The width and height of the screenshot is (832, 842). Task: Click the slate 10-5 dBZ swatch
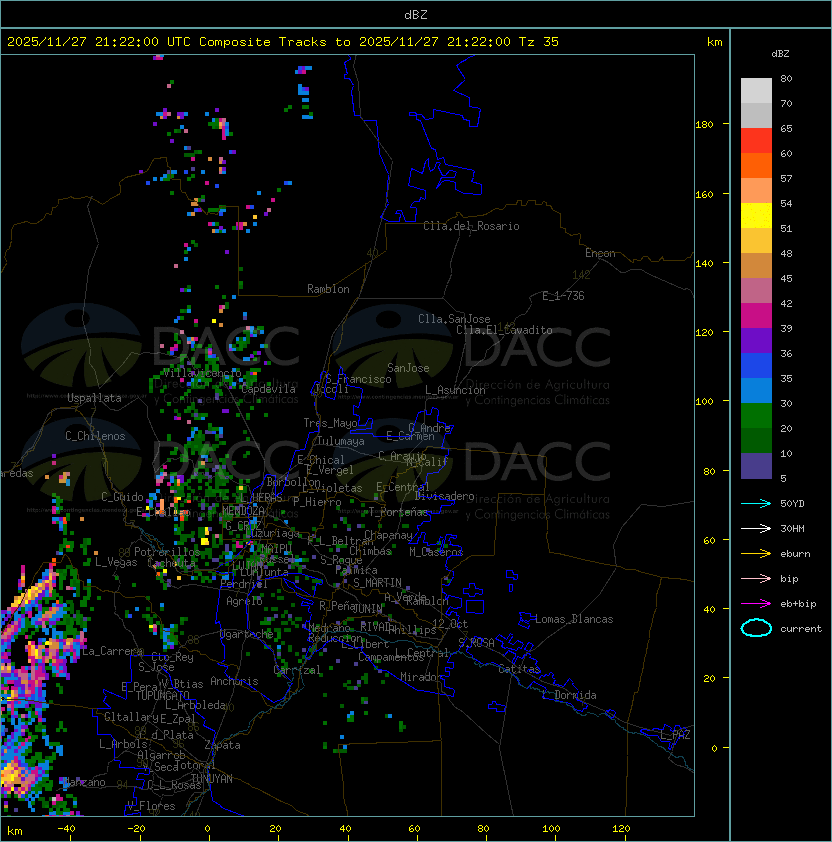(x=756, y=466)
